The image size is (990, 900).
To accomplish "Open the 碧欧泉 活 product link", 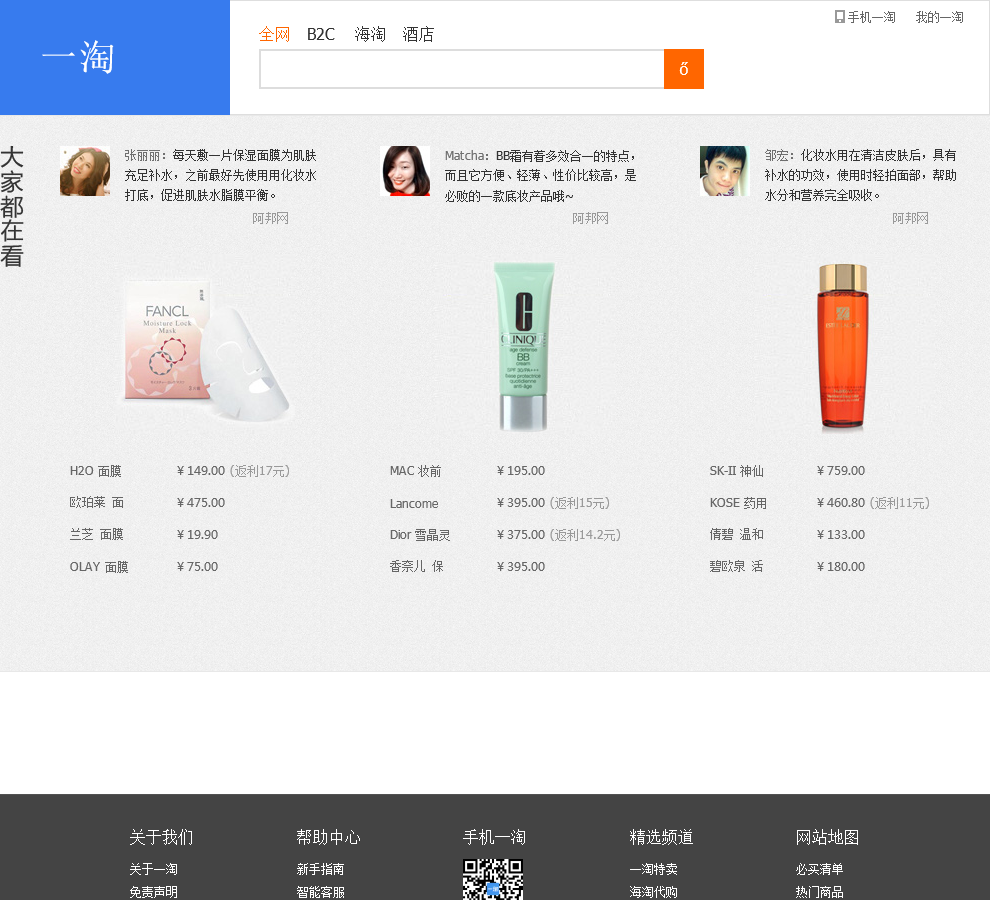I will [736, 567].
